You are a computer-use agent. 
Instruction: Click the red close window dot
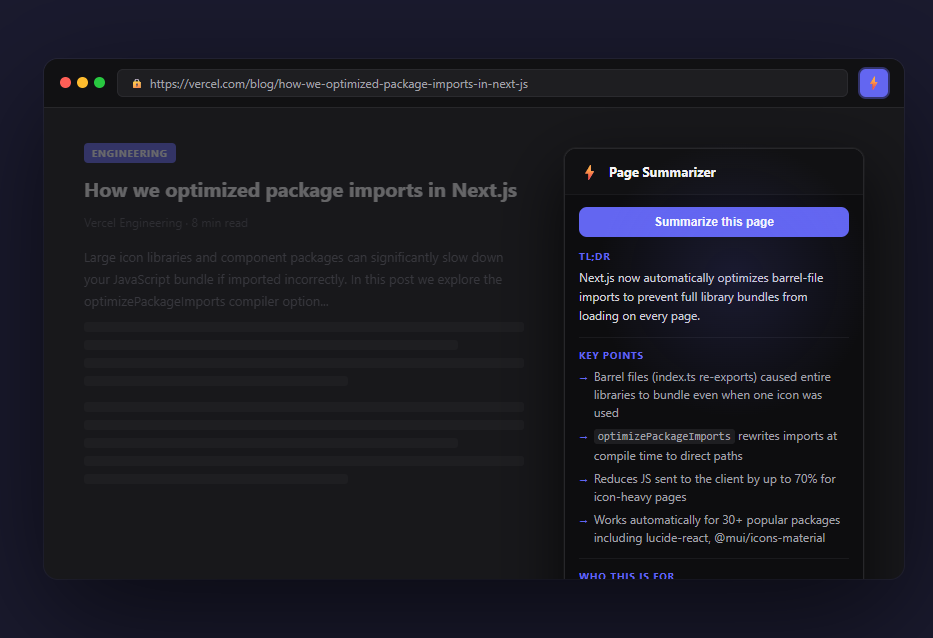pos(65,83)
